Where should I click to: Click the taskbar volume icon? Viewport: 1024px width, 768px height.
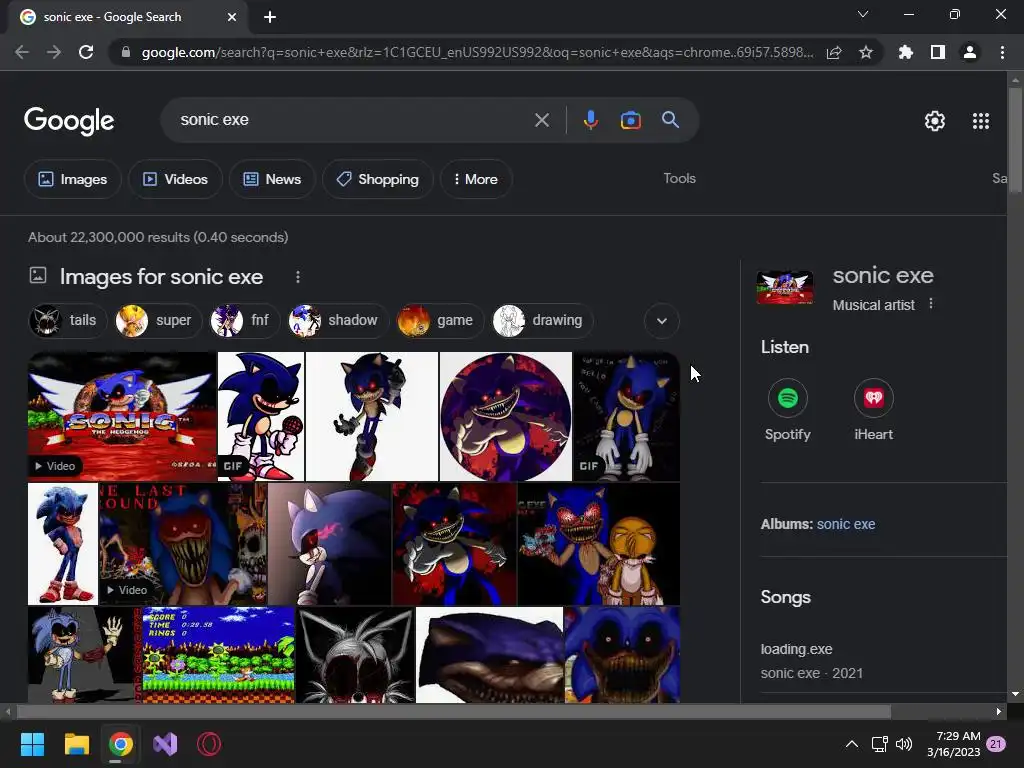click(904, 744)
